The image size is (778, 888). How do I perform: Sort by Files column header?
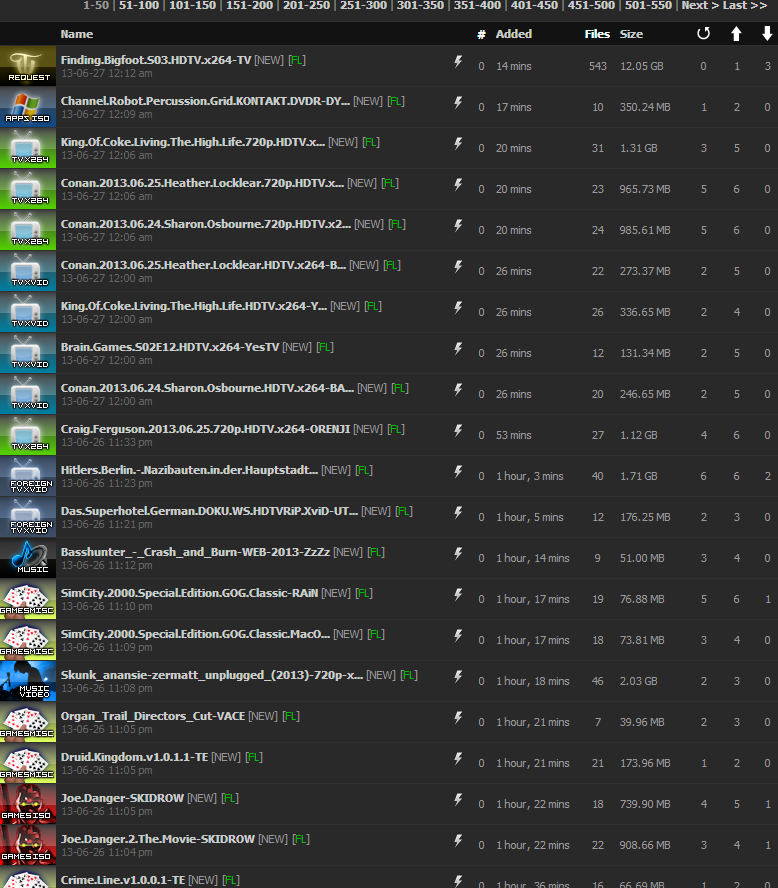pos(597,34)
